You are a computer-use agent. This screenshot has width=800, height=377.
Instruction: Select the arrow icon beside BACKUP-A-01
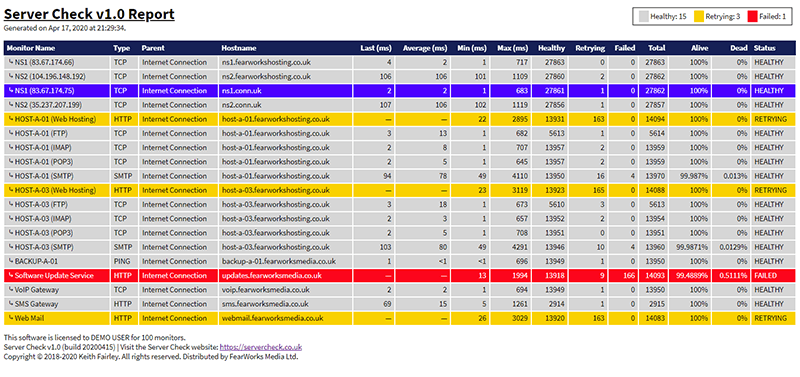click(x=10, y=261)
